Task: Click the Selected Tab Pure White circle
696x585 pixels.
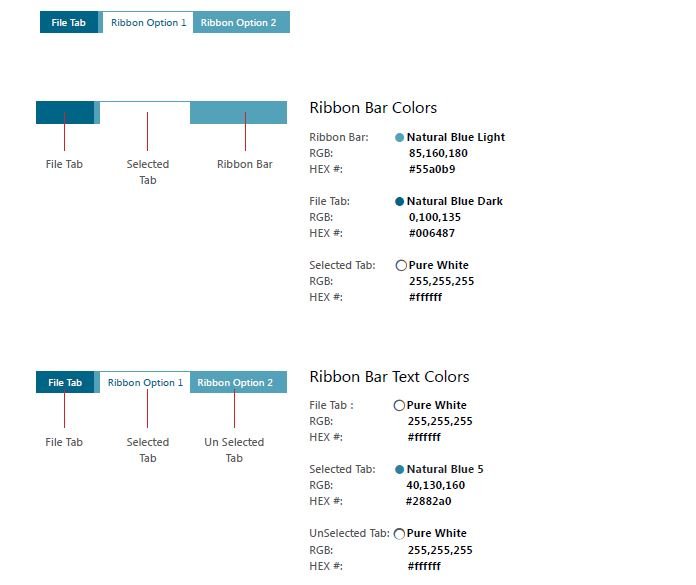Action: (x=401, y=265)
